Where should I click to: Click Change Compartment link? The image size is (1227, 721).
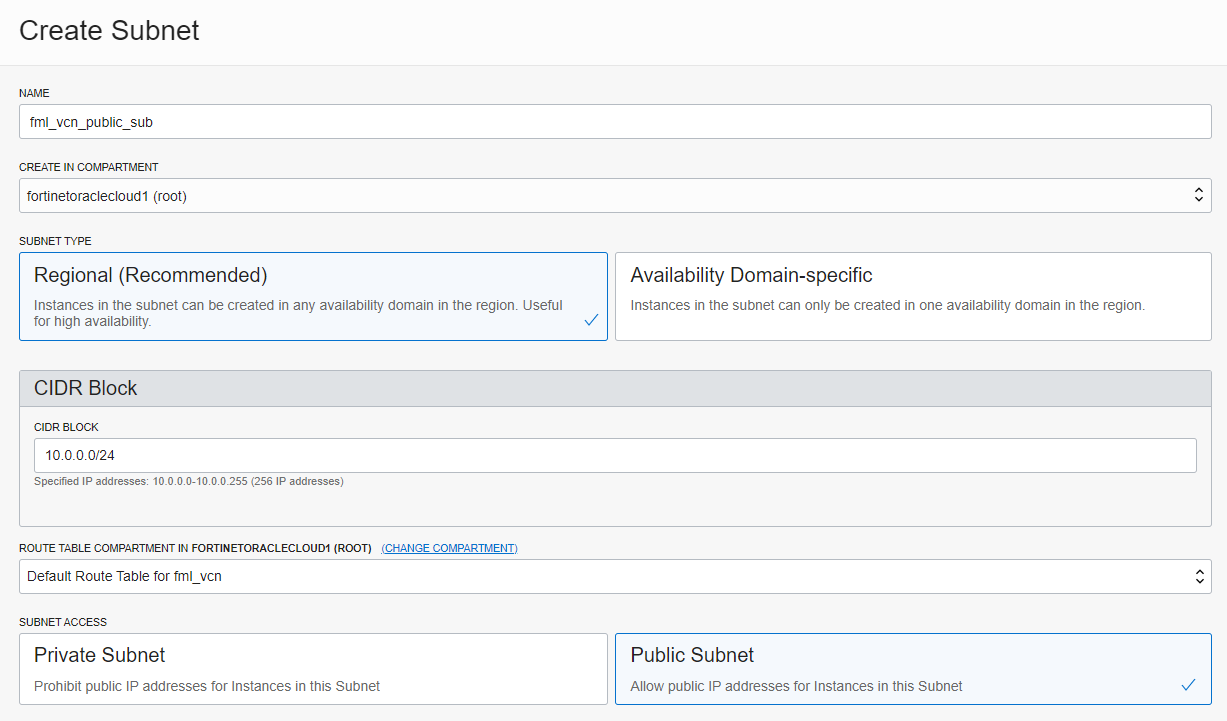[x=449, y=548]
